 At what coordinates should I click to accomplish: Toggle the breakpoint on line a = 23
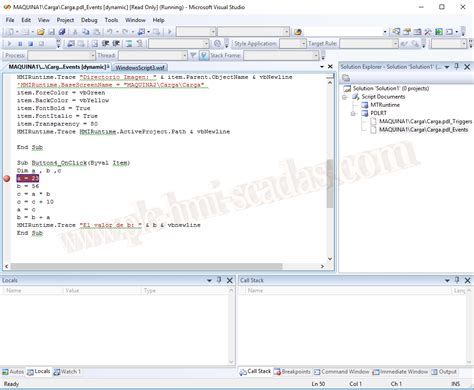pyautogui.click(x=7, y=178)
